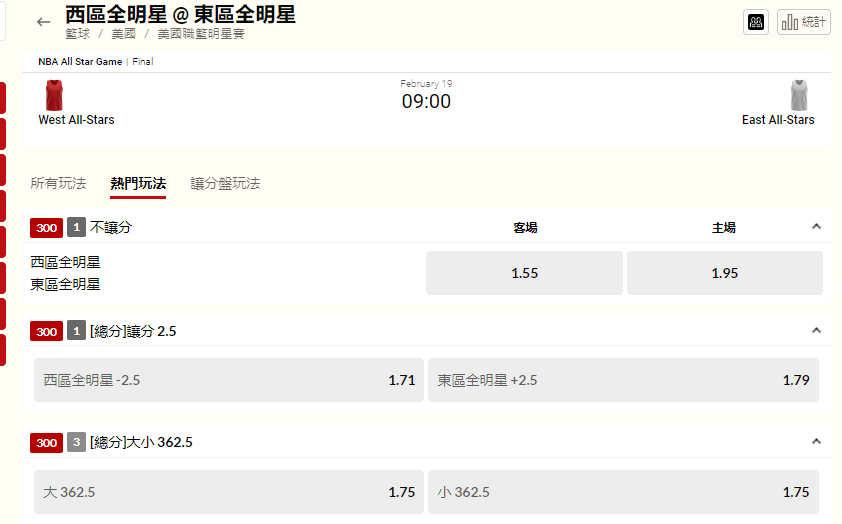Switch to 所有玩法 tab
This screenshot has height=524, width=842.
click(58, 184)
